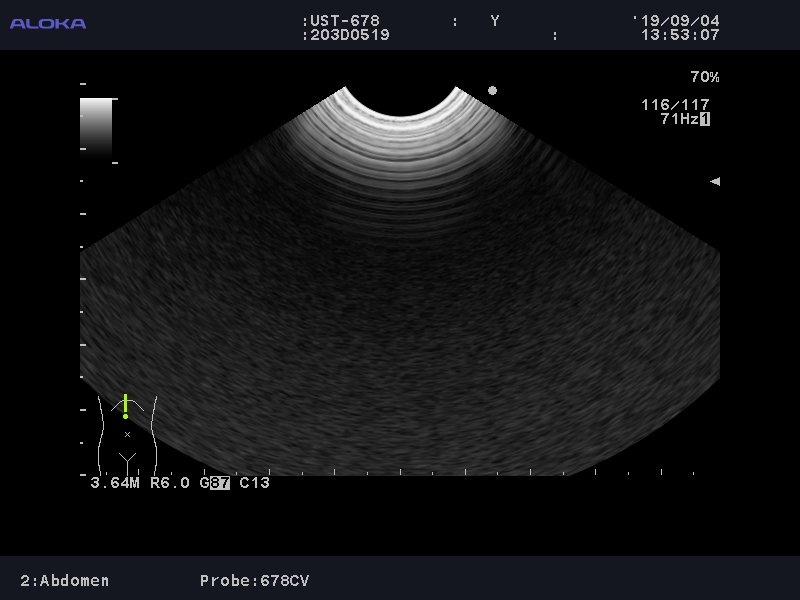Click the grayscale bar gradient
The image size is (800, 600).
(x=96, y=127)
